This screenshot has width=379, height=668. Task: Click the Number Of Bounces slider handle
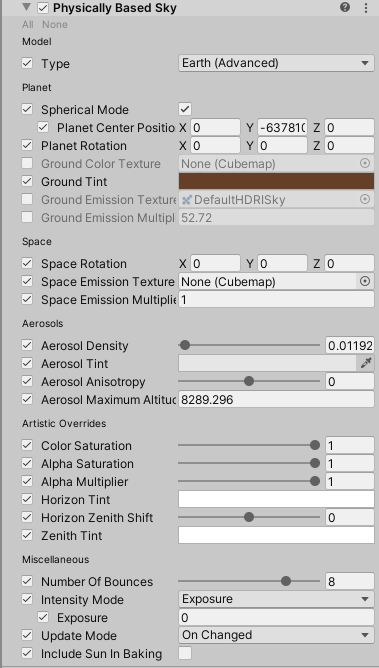point(286,581)
